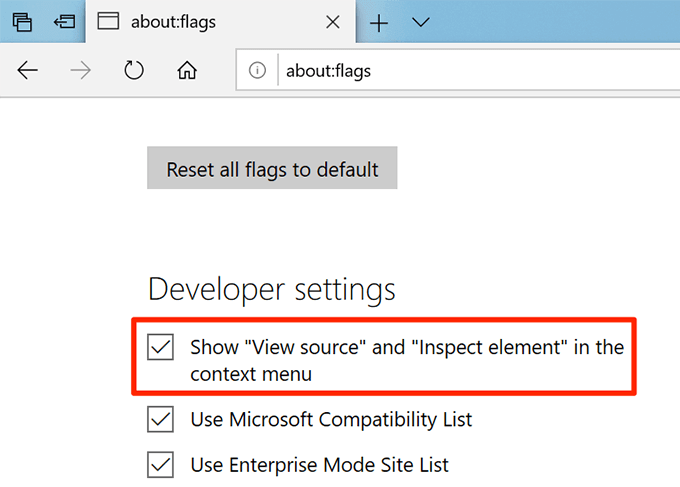The height and width of the screenshot is (487, 680).
Task: Click the Developer settings heading
Action: tap(272, 289)
